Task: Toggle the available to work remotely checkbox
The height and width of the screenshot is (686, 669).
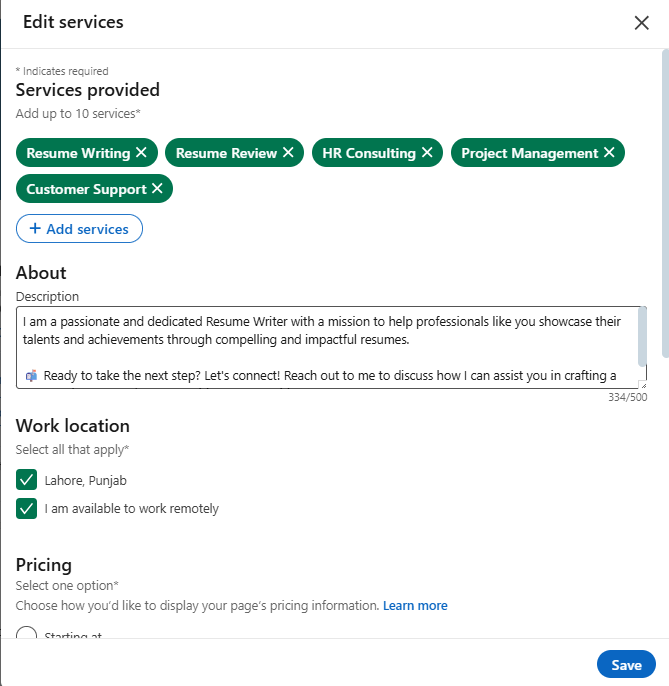Action: click(x=26, y=508)
